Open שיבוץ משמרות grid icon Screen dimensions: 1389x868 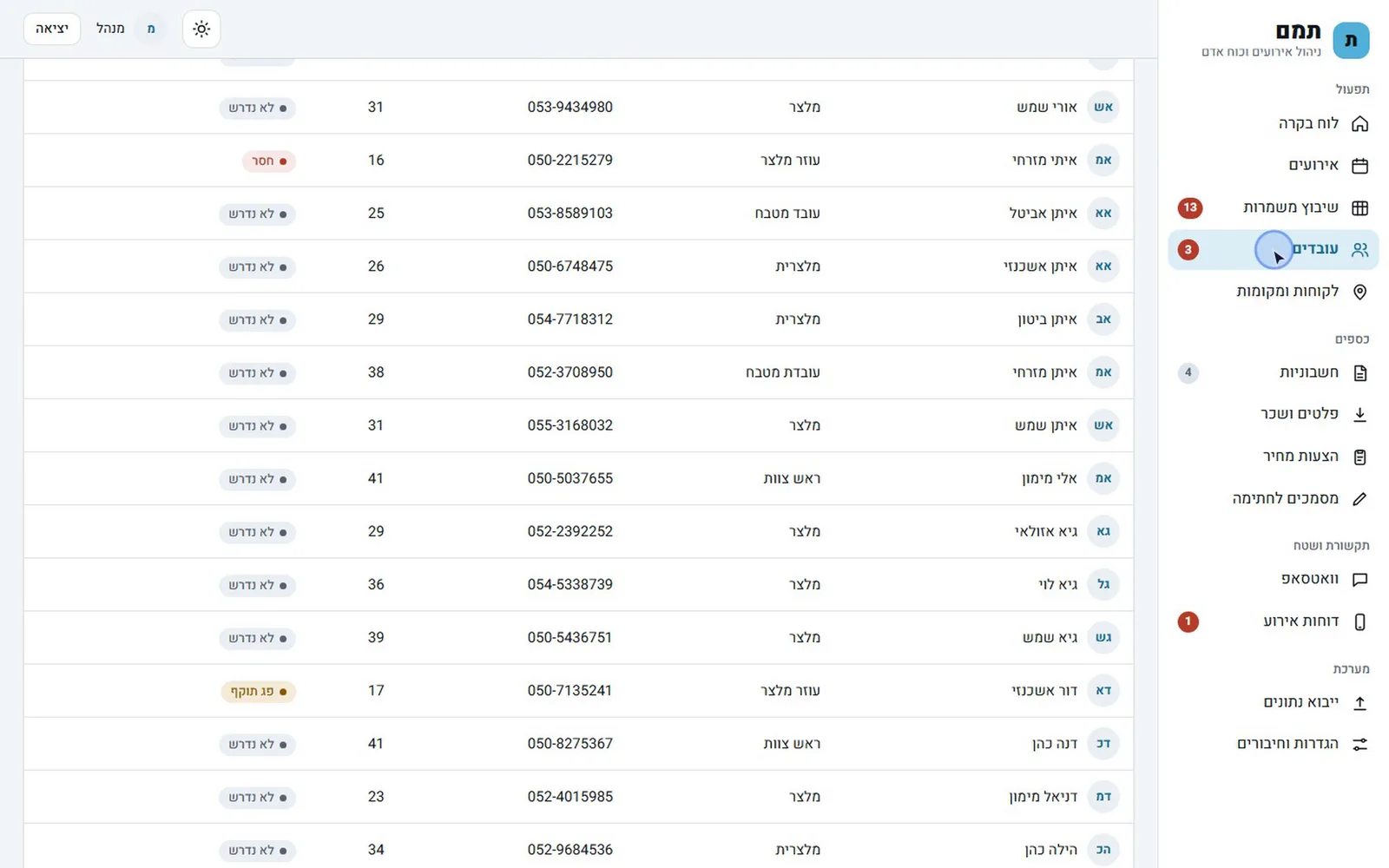[1360, 207]
